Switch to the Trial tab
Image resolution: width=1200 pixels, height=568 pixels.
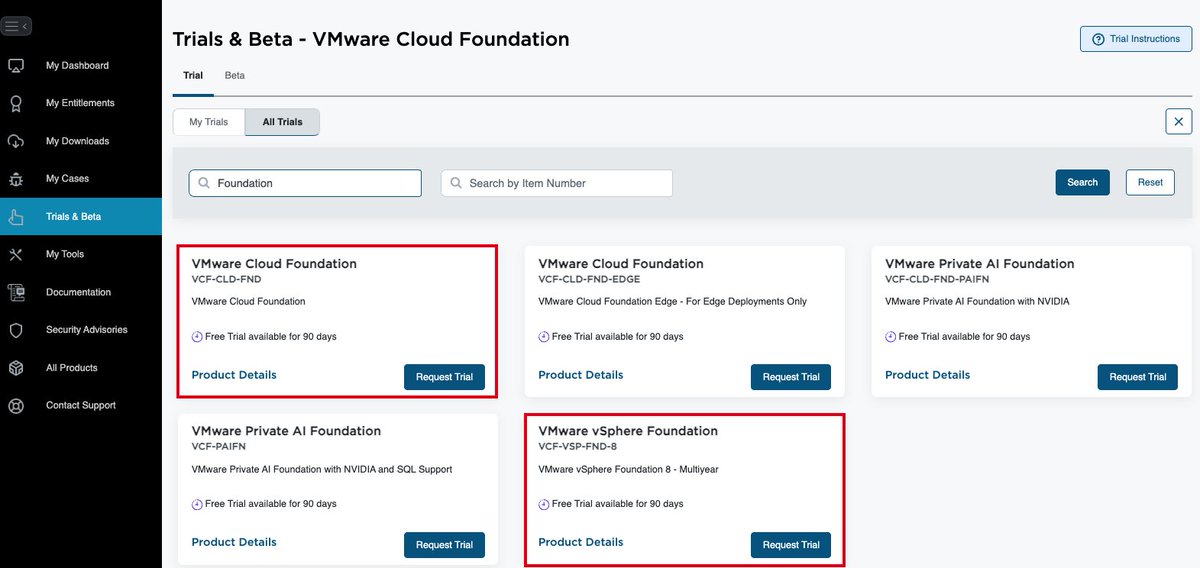pos(193,76)
